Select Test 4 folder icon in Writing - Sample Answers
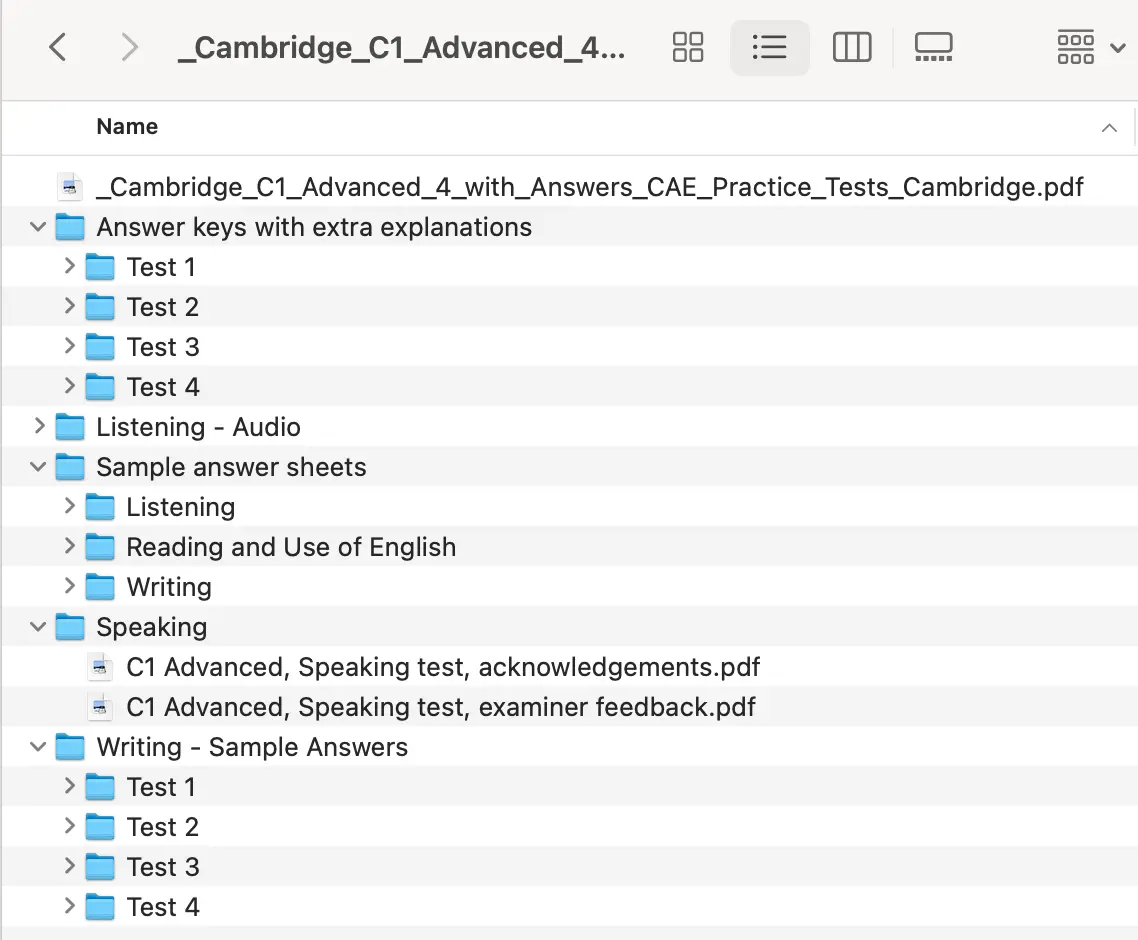 click(x=100, y=906)
